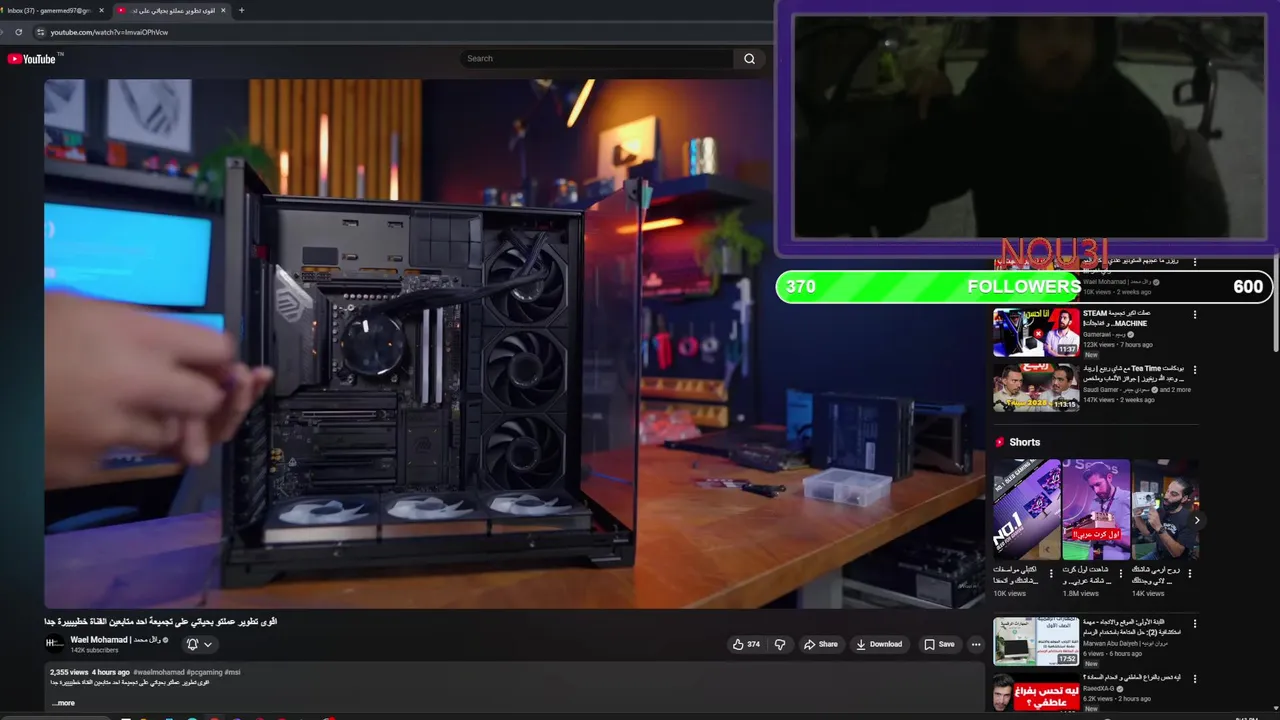
Task: Click the 147K views 2 weeks ago text
Action: 1119,399
